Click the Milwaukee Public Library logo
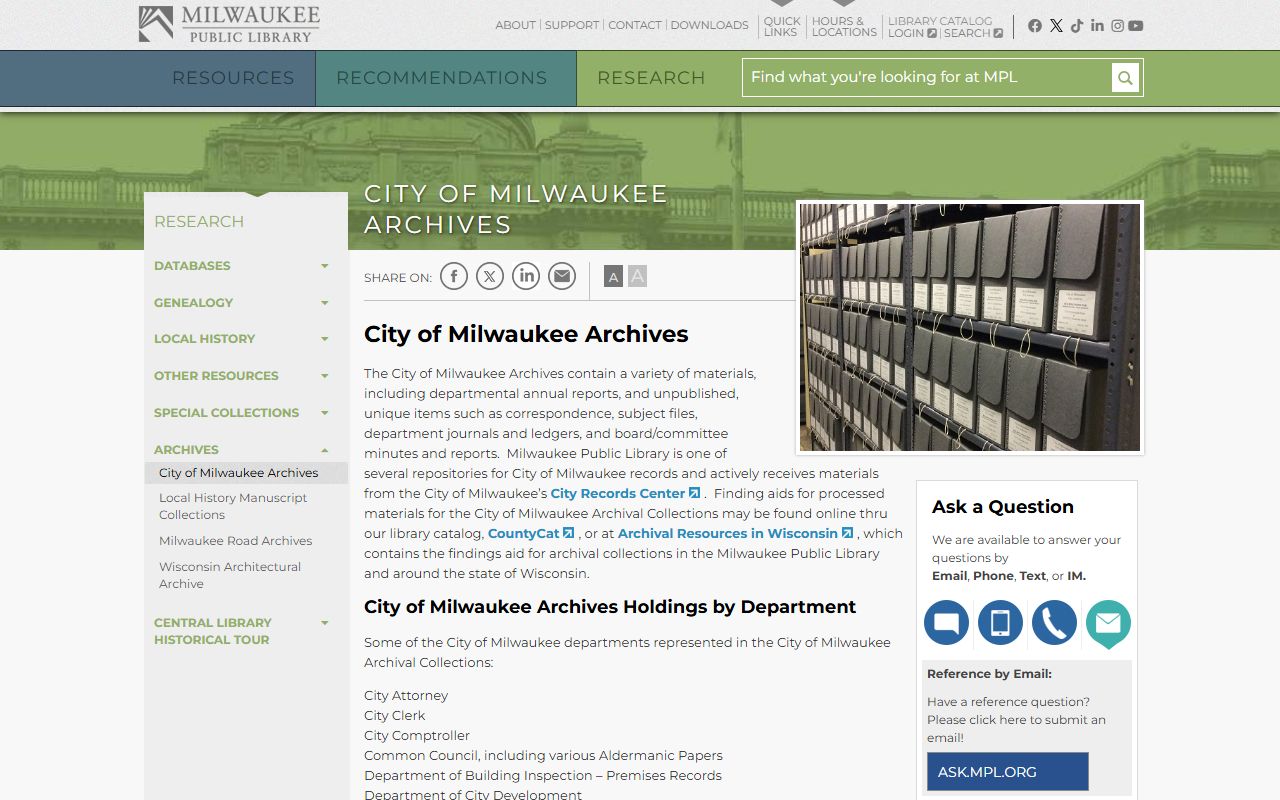Screen dimensions: 1280x800 [229, 25]
